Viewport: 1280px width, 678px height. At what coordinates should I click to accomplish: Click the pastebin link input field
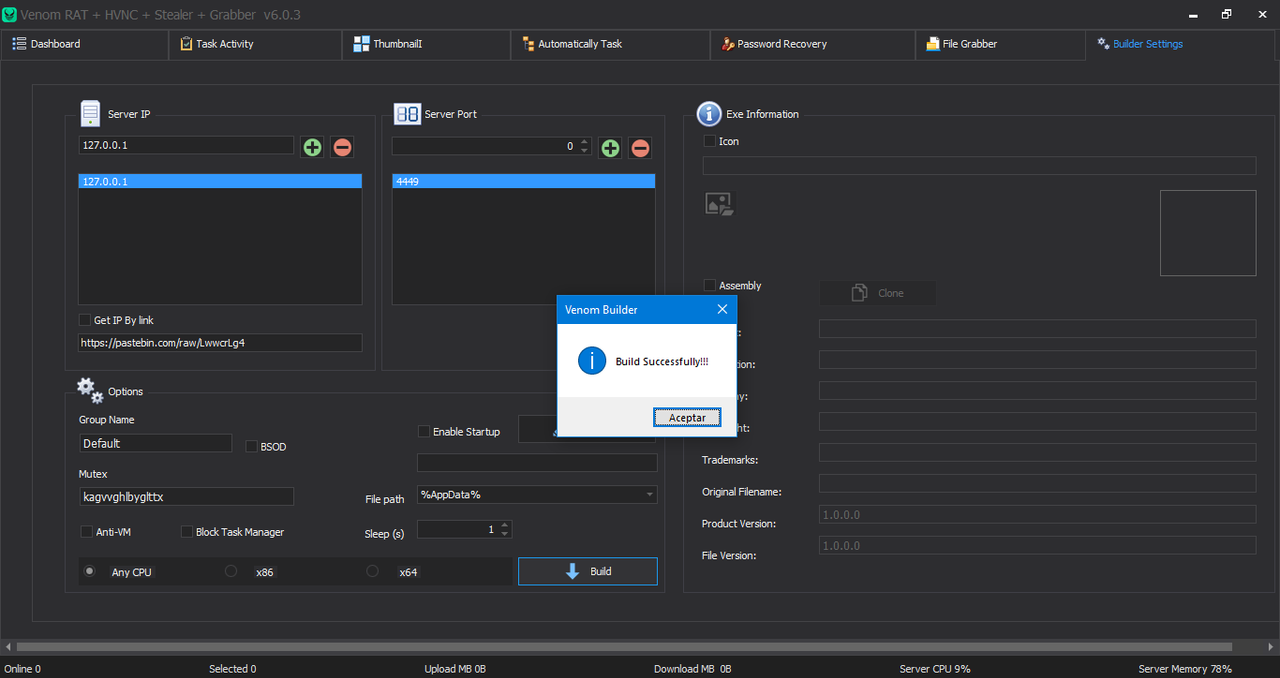[220, 342]
